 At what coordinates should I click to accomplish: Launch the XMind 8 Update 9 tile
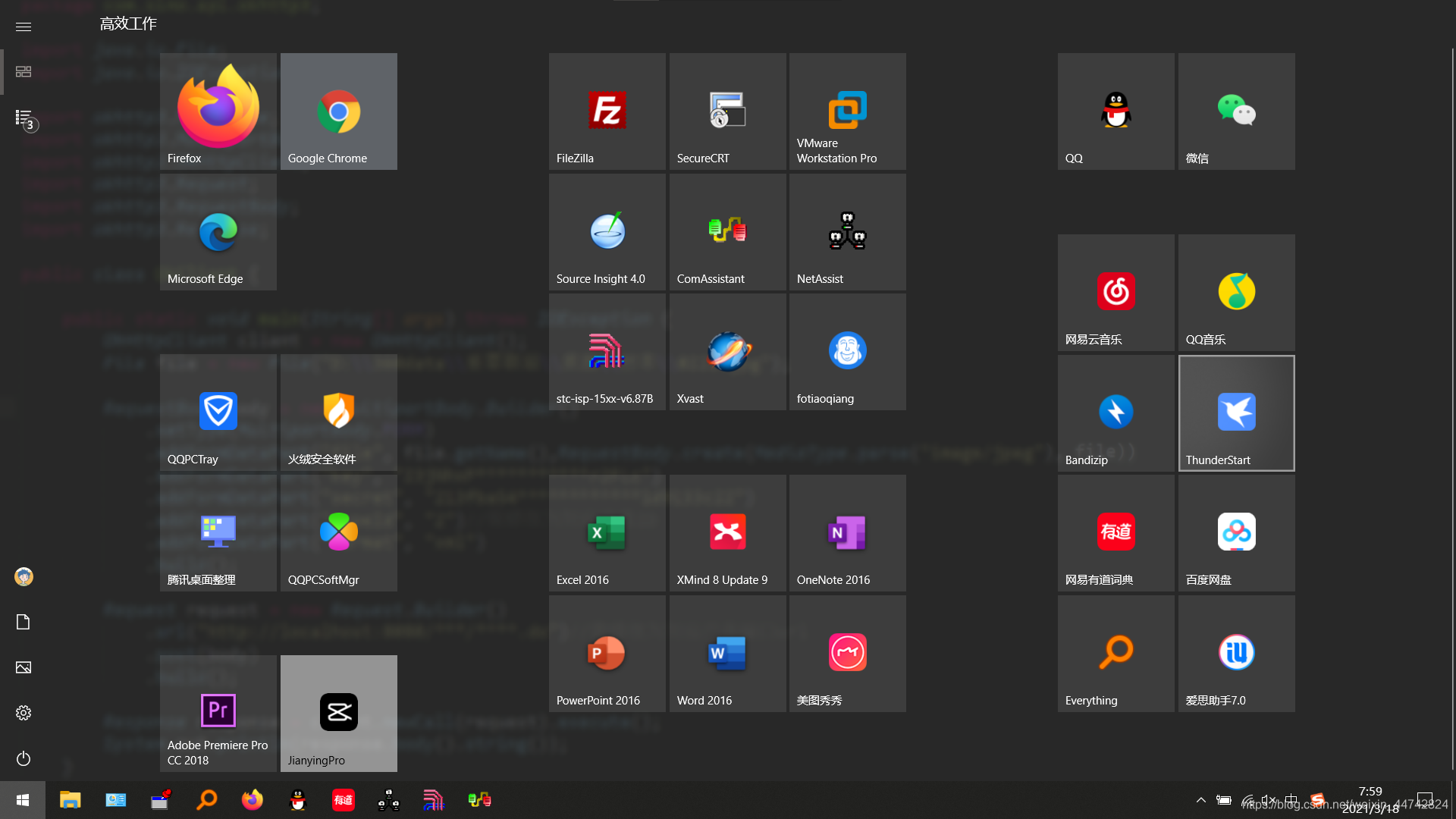point(727,533)
